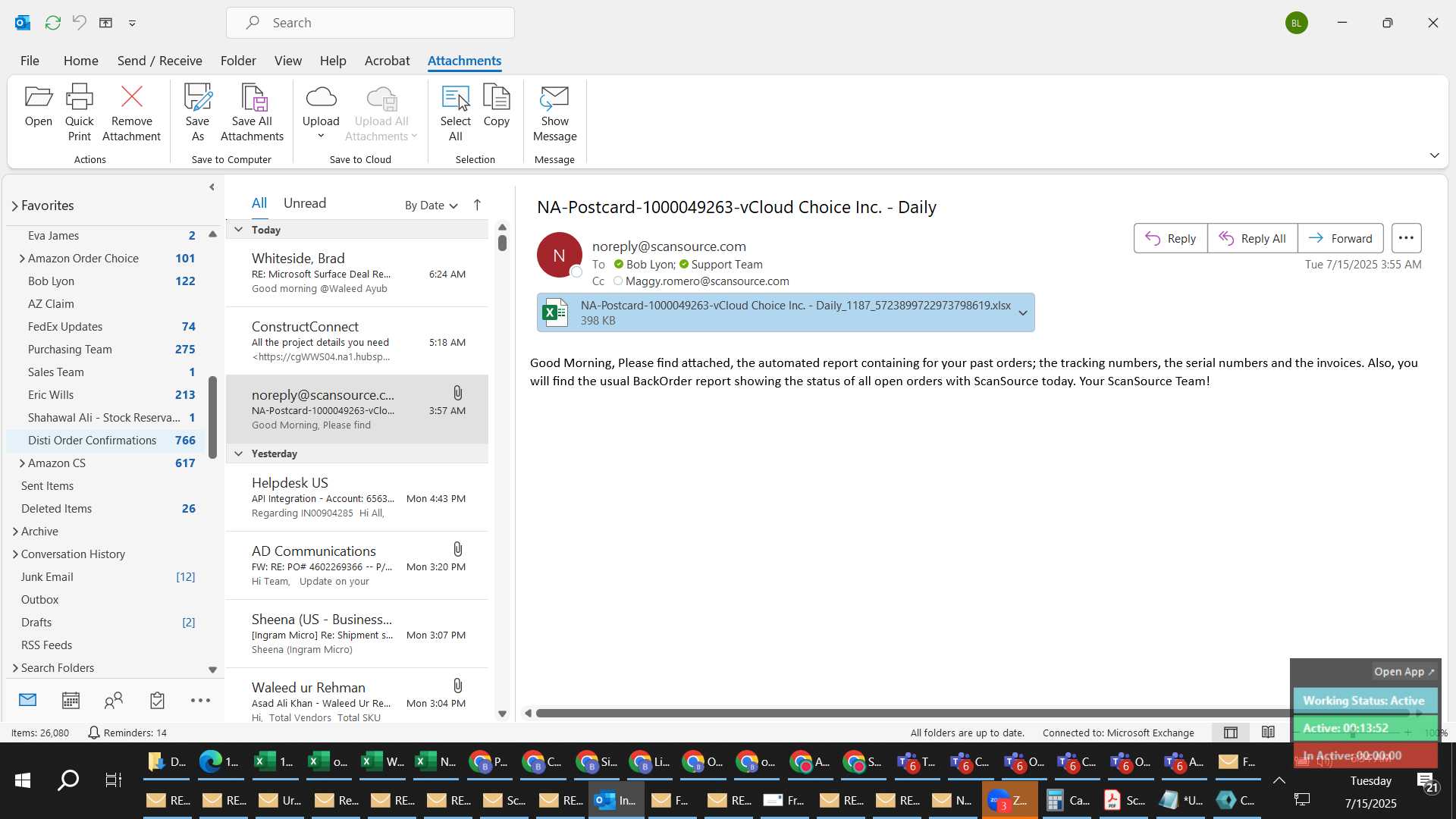The width and height of the screenshot is (1456, 819).
Task: Open Customize Quick Access Toolbar dropdown
Action: 132,23
